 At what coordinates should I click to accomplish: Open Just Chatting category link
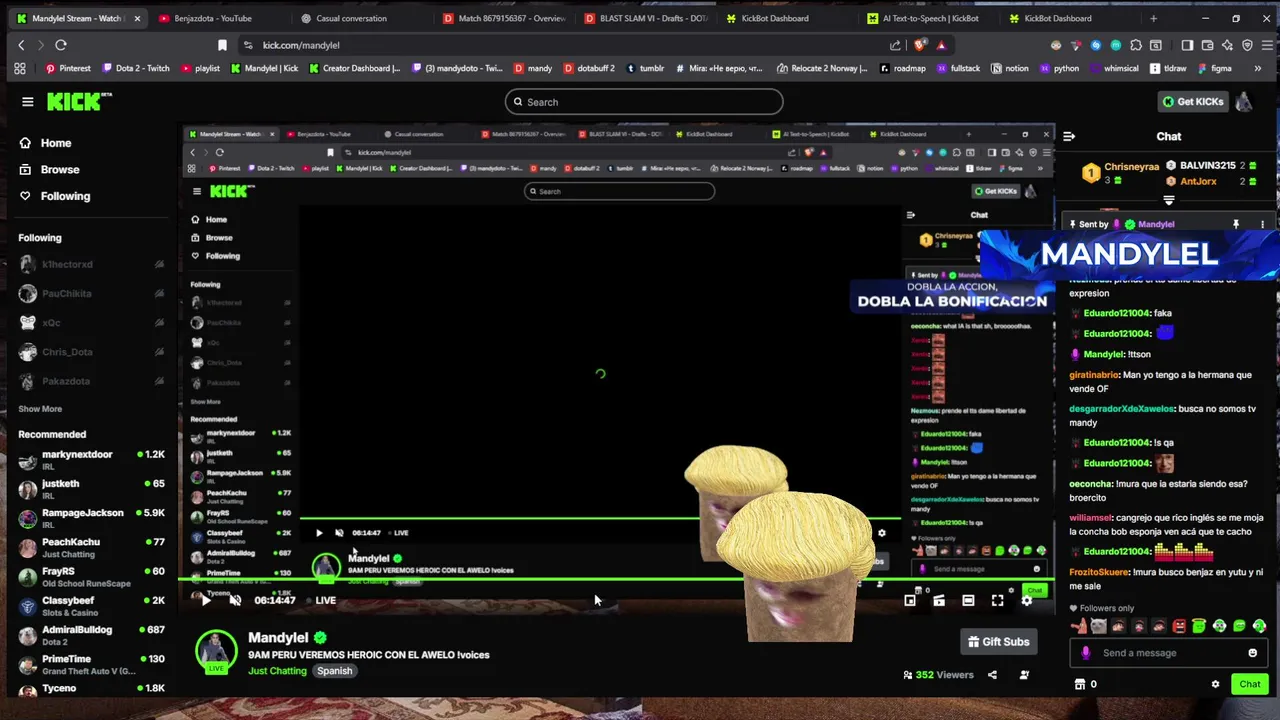pos(277,671)
